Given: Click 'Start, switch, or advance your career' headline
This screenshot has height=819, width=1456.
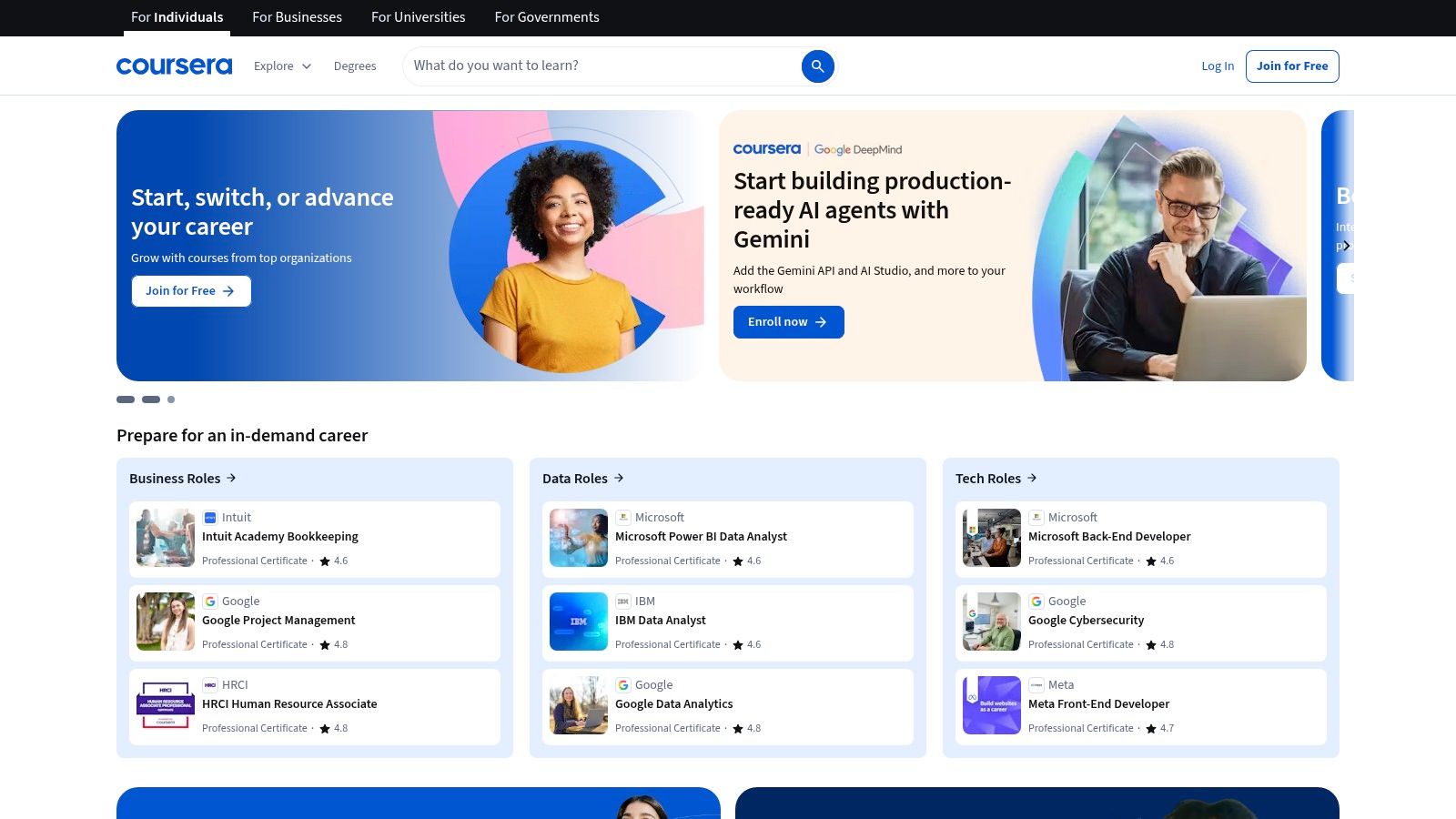Looking at the screenshot, I should 262,212.
